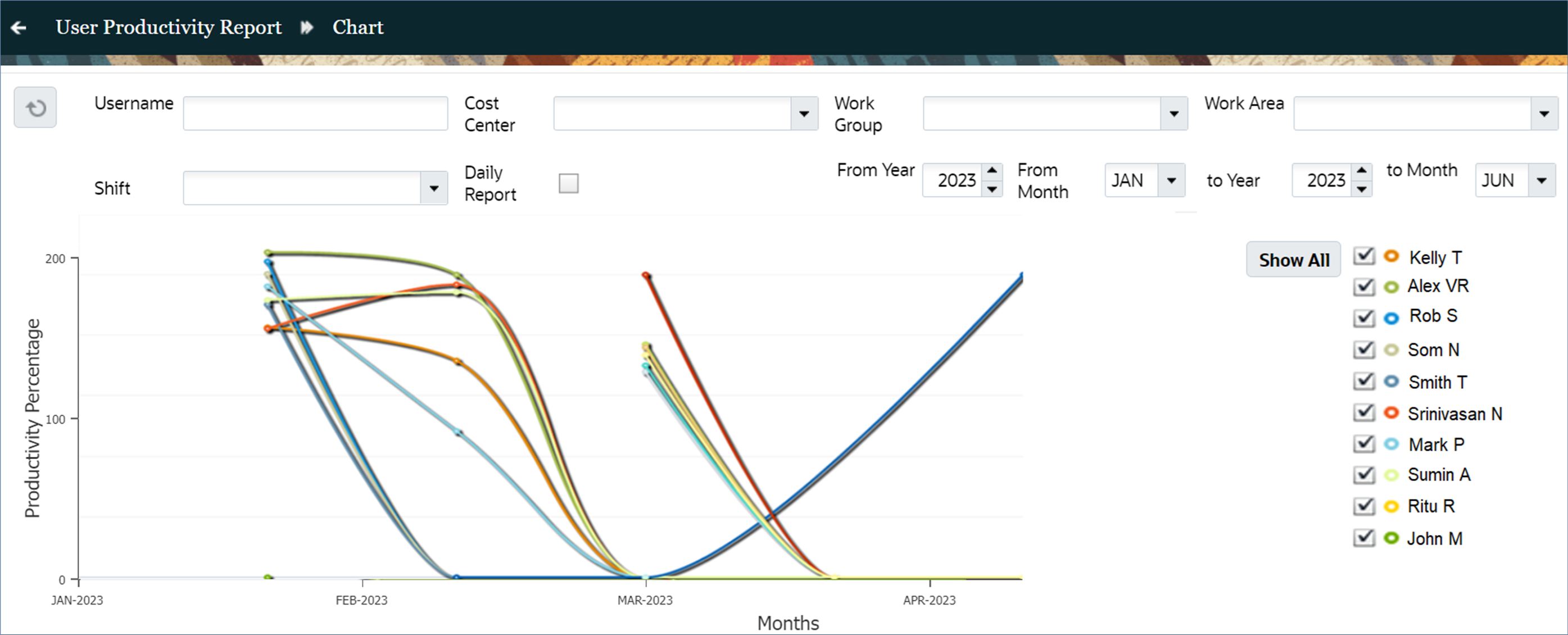Click the back arrow in the header

click(x=19, y=28)
